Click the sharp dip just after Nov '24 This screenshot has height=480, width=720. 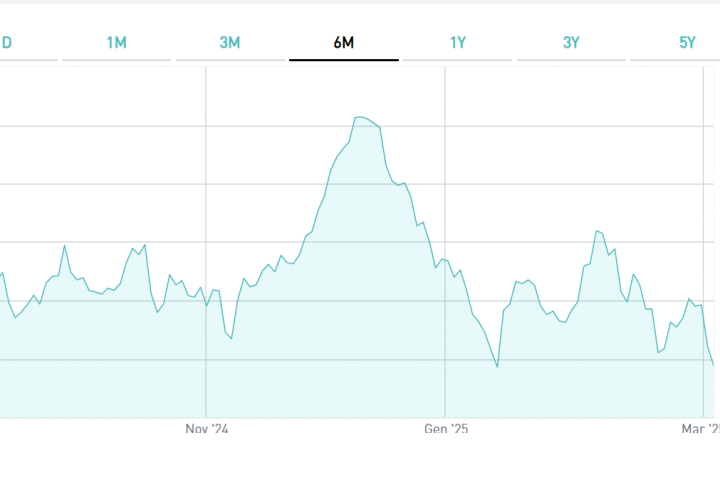(x=231, y=339)
